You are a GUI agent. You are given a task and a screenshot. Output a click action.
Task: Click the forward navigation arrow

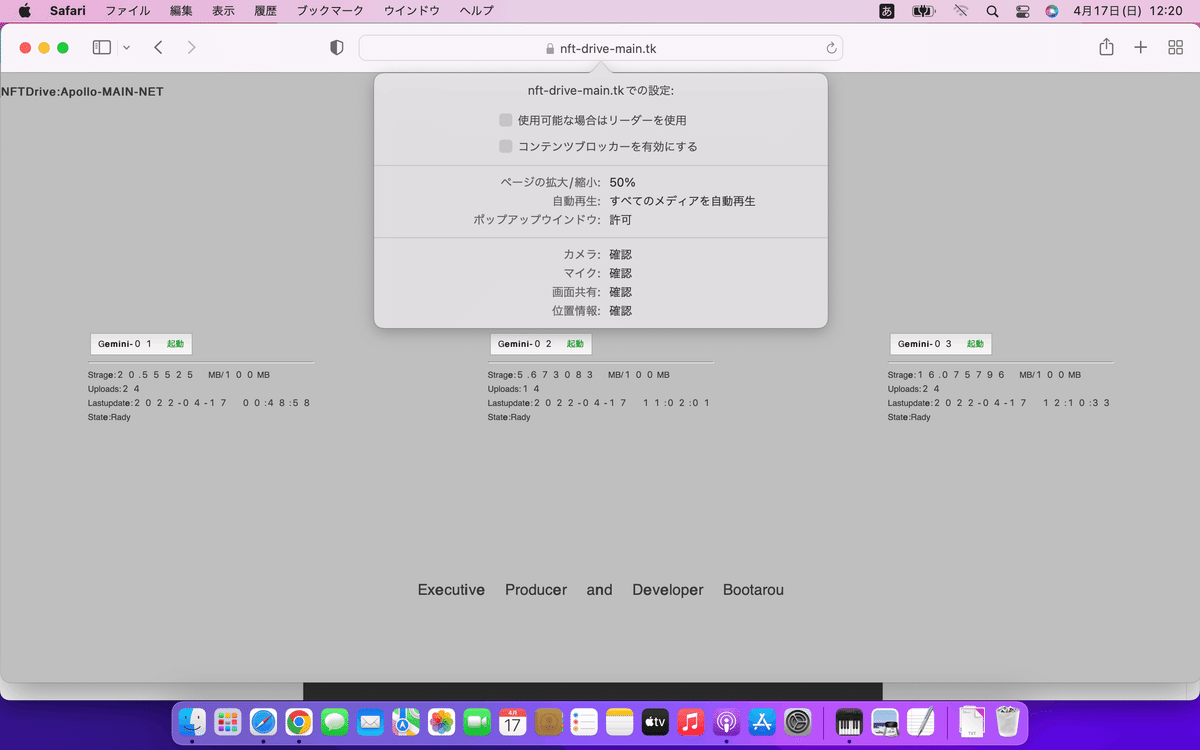(x=191, y=47)
